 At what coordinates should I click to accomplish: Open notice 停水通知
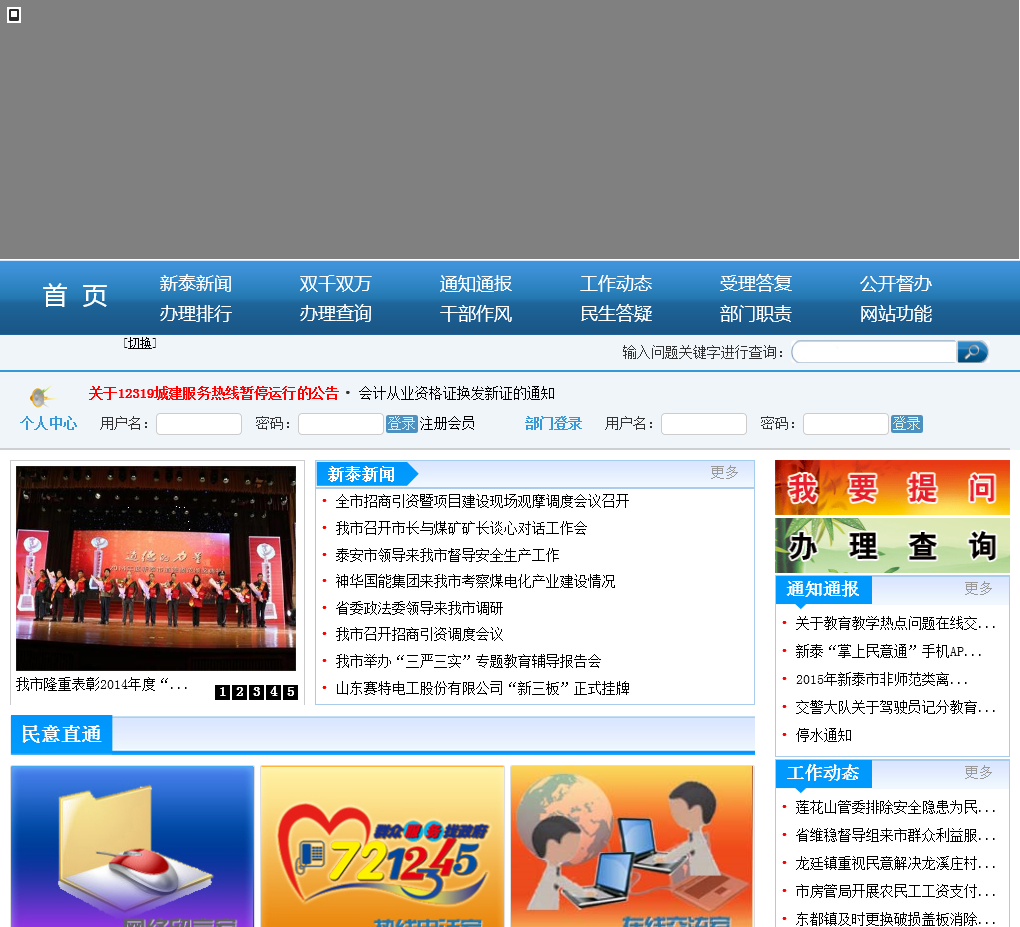tap(824, 736)
